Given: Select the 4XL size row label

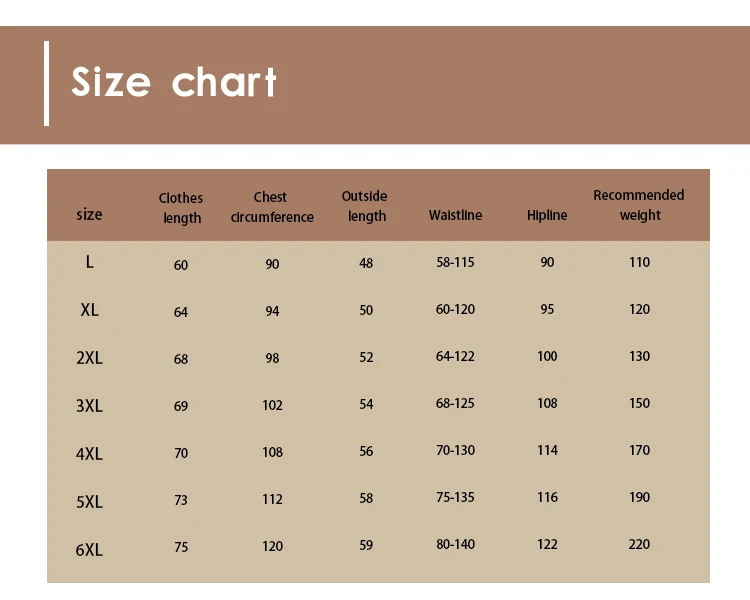Looking at the screenshot, I should point(90,453).
